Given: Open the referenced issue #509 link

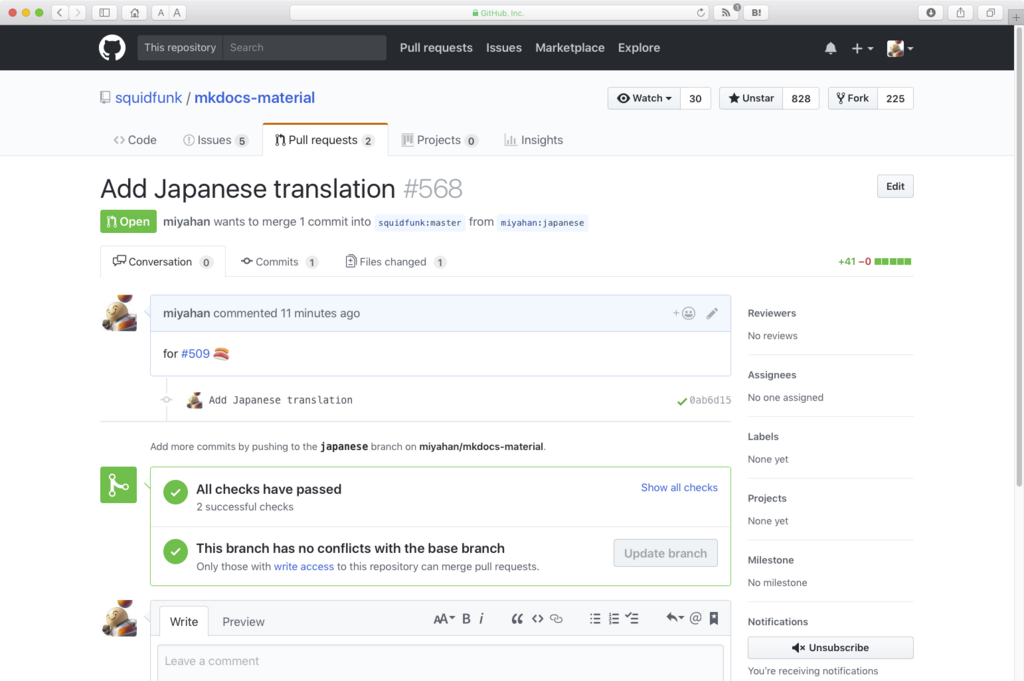Looking at the screenshot, I should click(195, 354).
